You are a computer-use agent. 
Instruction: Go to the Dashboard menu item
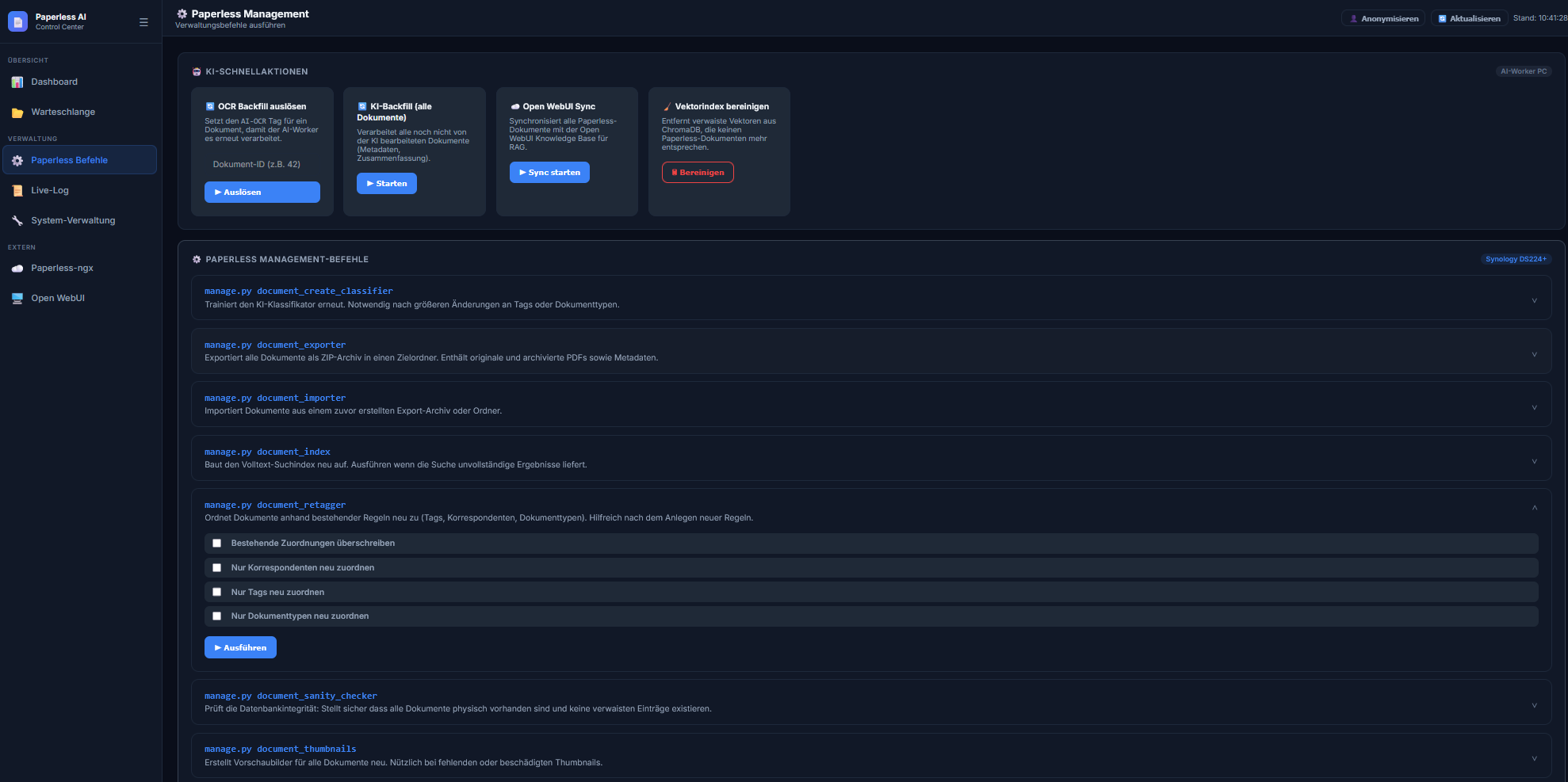(x=54, y=82)
